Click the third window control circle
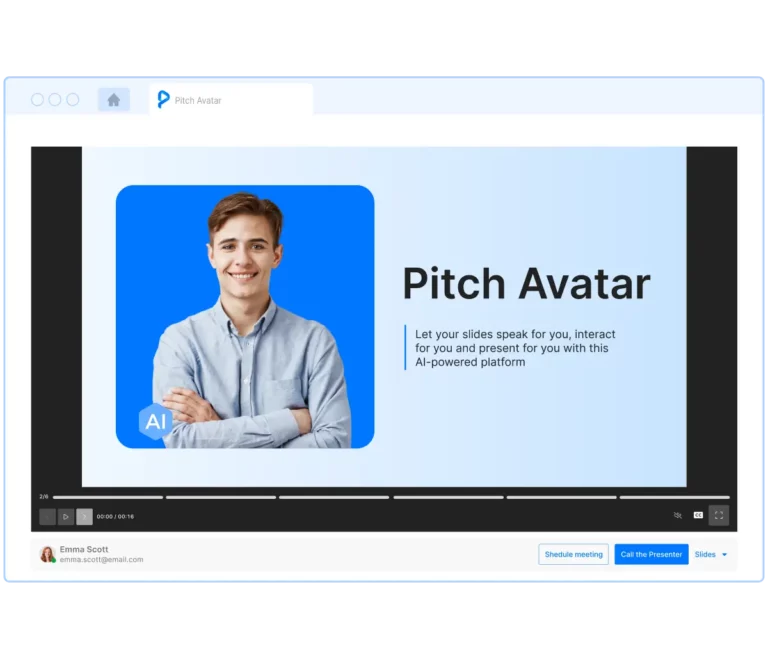 [x=72, y=99]
